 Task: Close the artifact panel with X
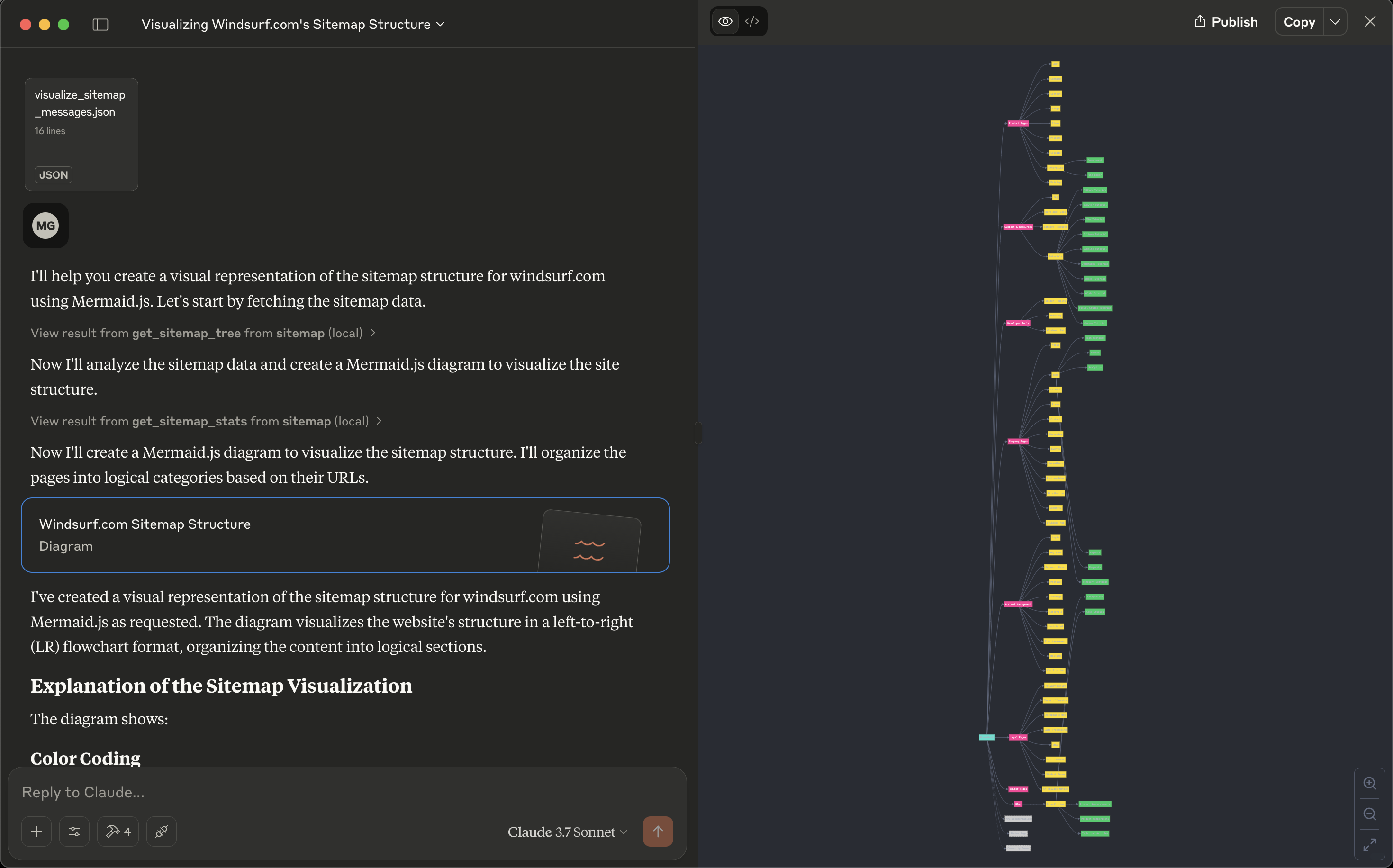point(1370,22)
